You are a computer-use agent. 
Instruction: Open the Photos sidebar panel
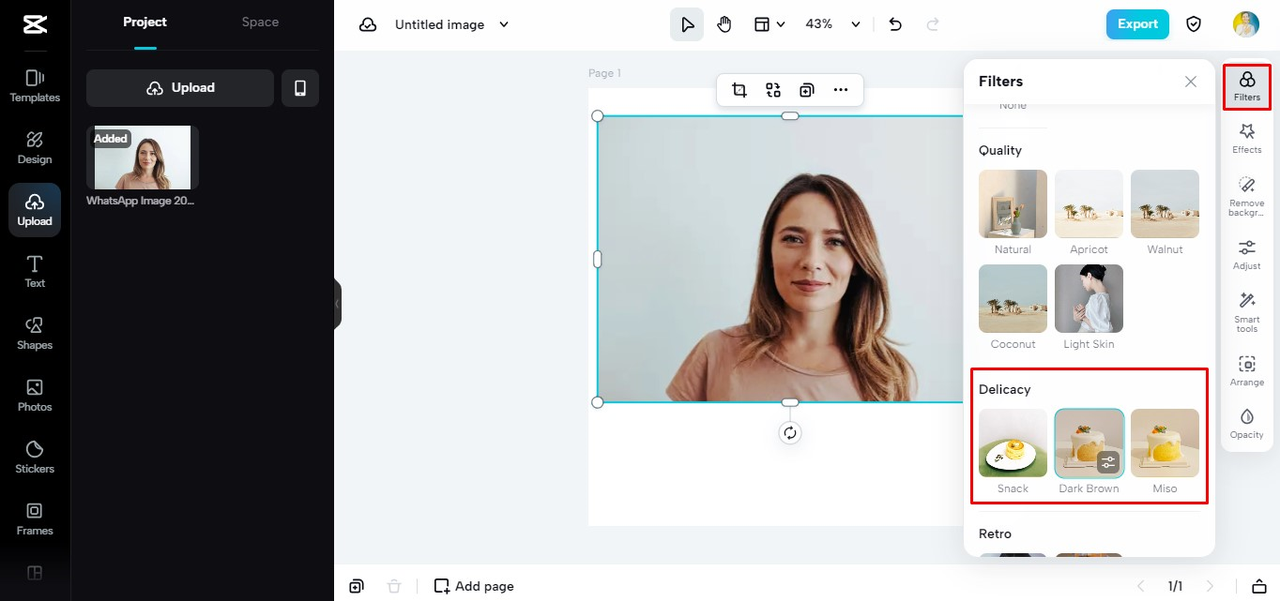(34, 395)
